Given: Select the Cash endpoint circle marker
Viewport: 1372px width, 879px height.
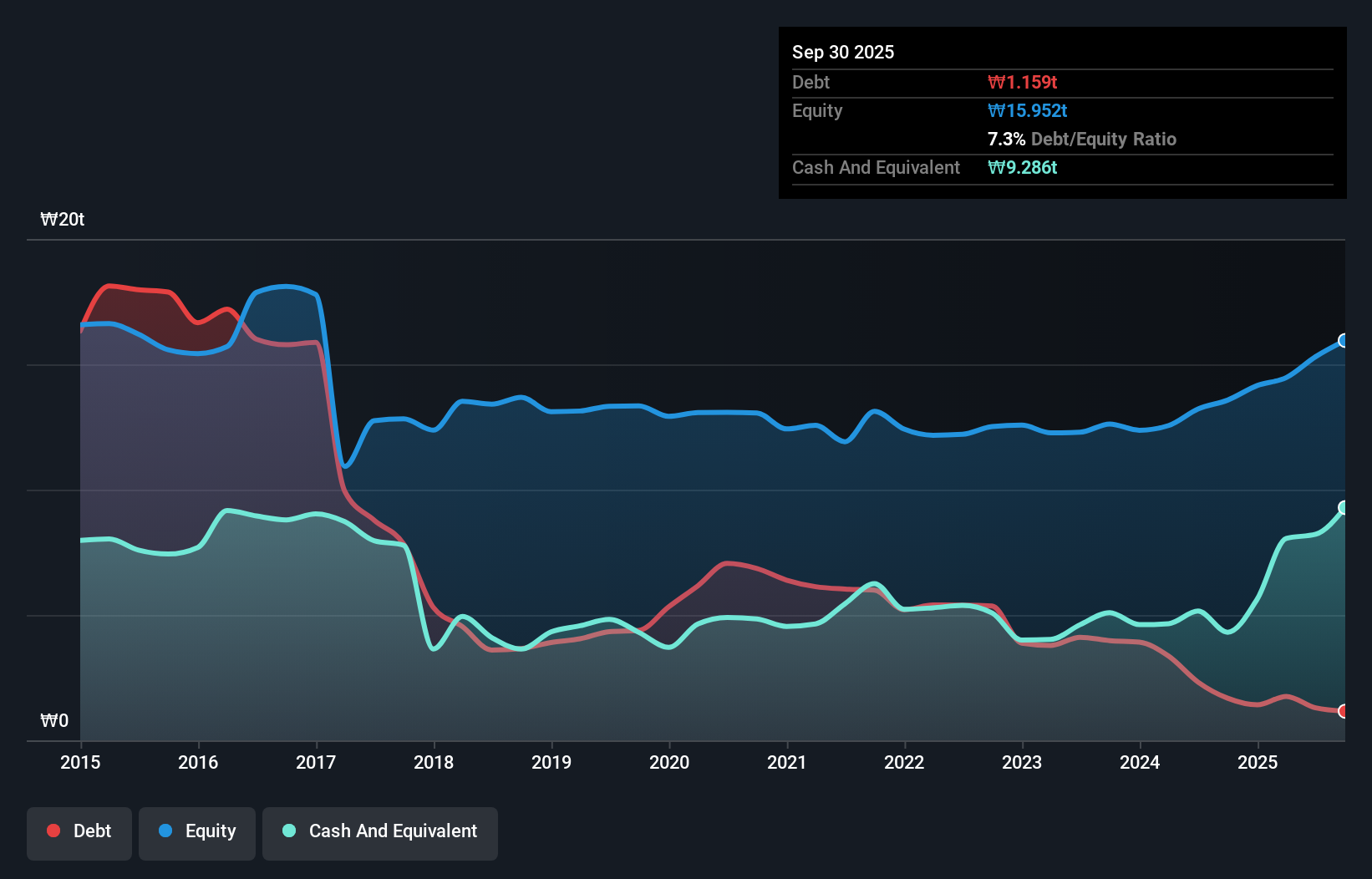Looking at the screenshot, I should tap(1343, 507).
